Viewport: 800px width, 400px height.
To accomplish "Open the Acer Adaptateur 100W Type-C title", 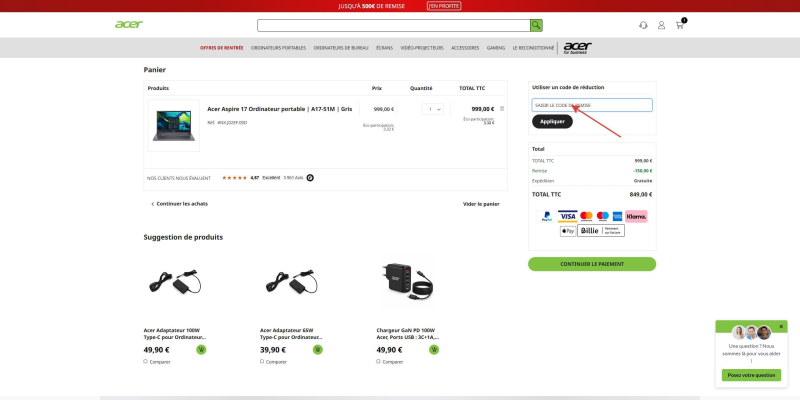I will (x=175, y=334).
